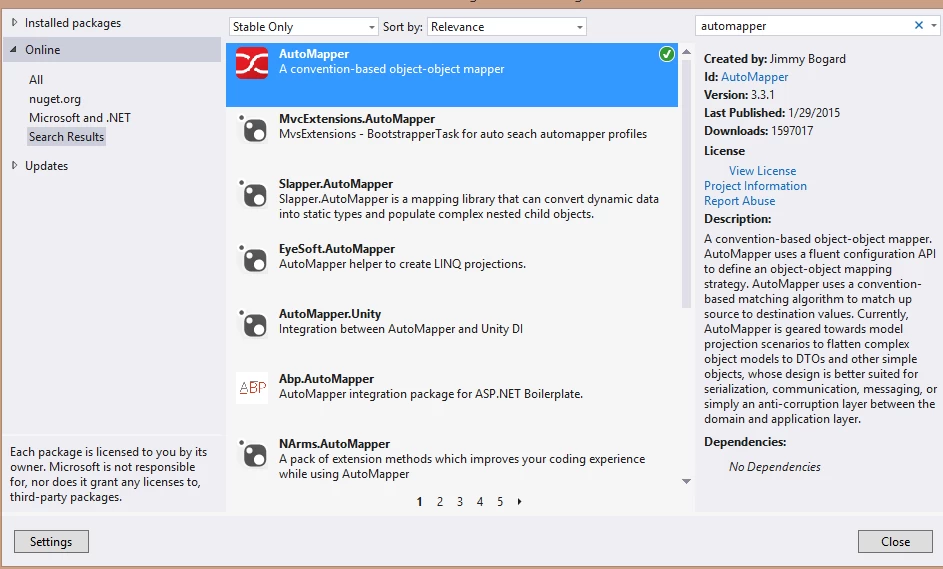Go to results page 5
Image resolution: width=943 pixels, height=569 pixels.
pyautogui.click(x=500, y=501)
